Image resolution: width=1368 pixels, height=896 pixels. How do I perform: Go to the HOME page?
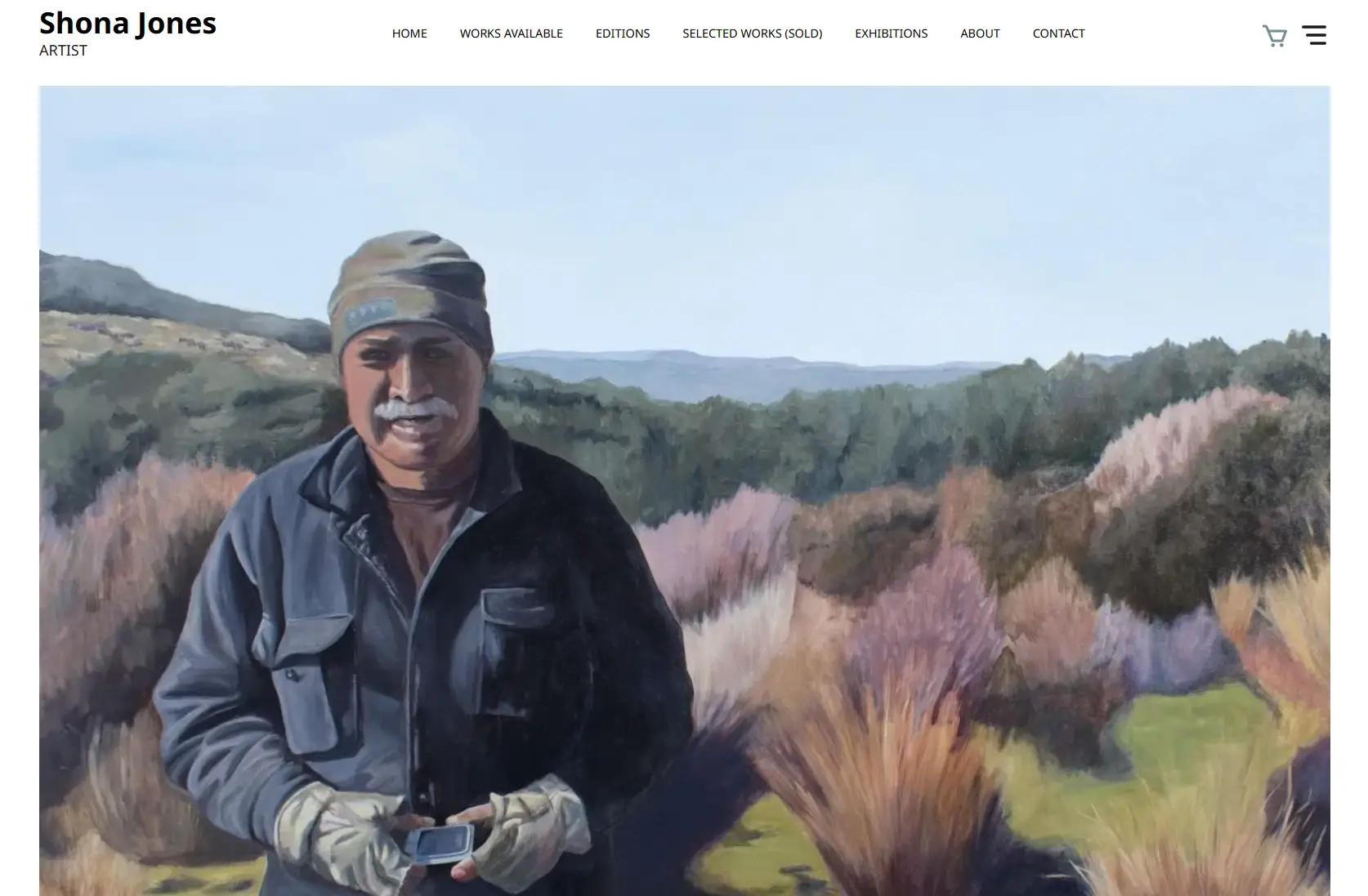click(x=409, y=33)
